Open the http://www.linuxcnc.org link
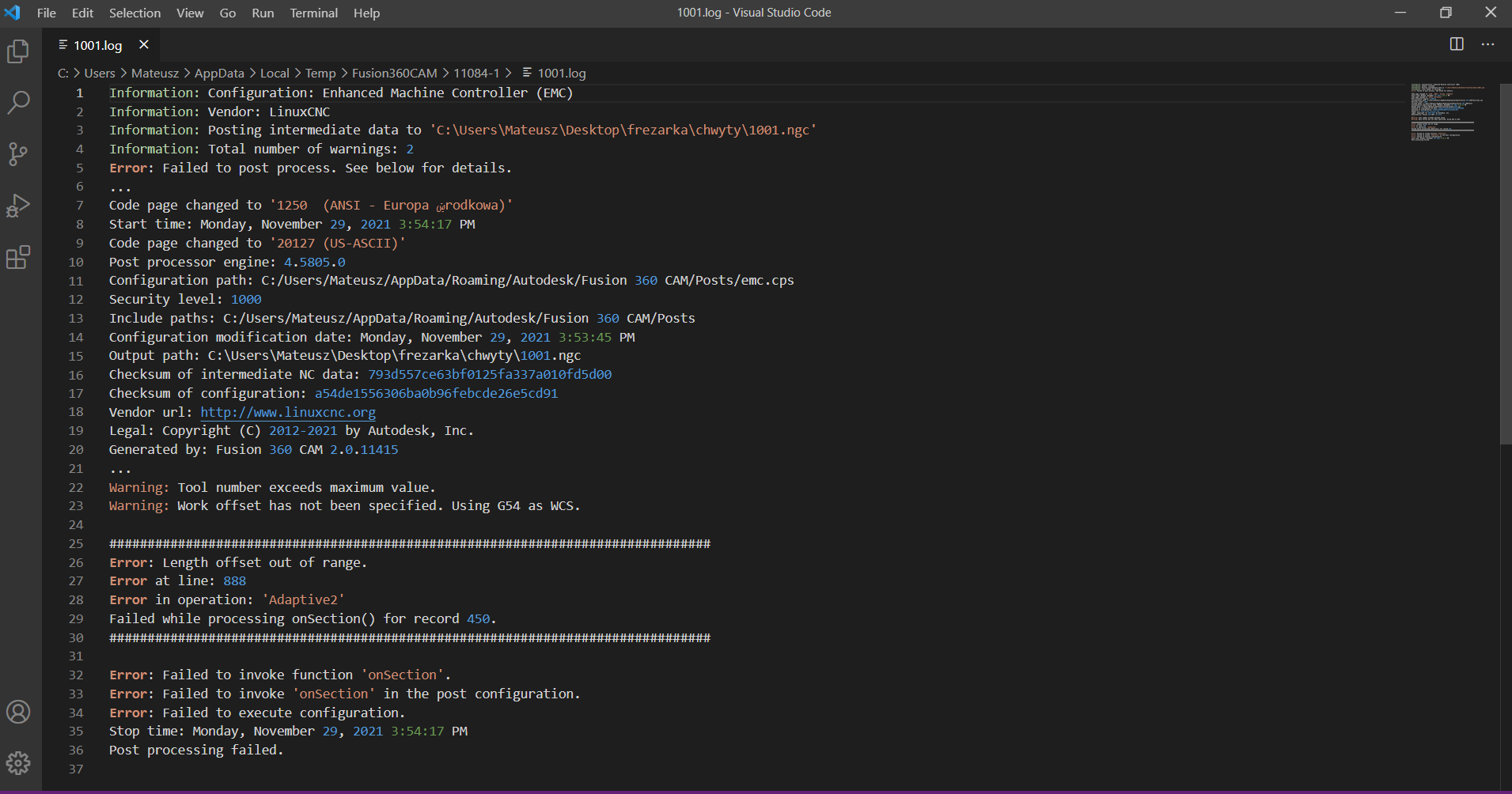This screenshot has width=1512, height=794. (288, 412)
